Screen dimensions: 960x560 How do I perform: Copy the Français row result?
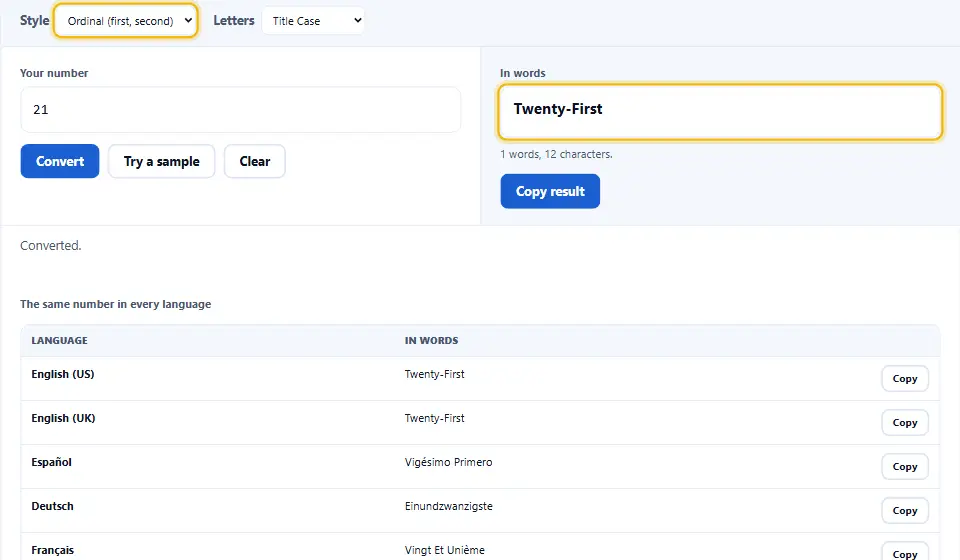pyautogui.click(x=905, y=553)
